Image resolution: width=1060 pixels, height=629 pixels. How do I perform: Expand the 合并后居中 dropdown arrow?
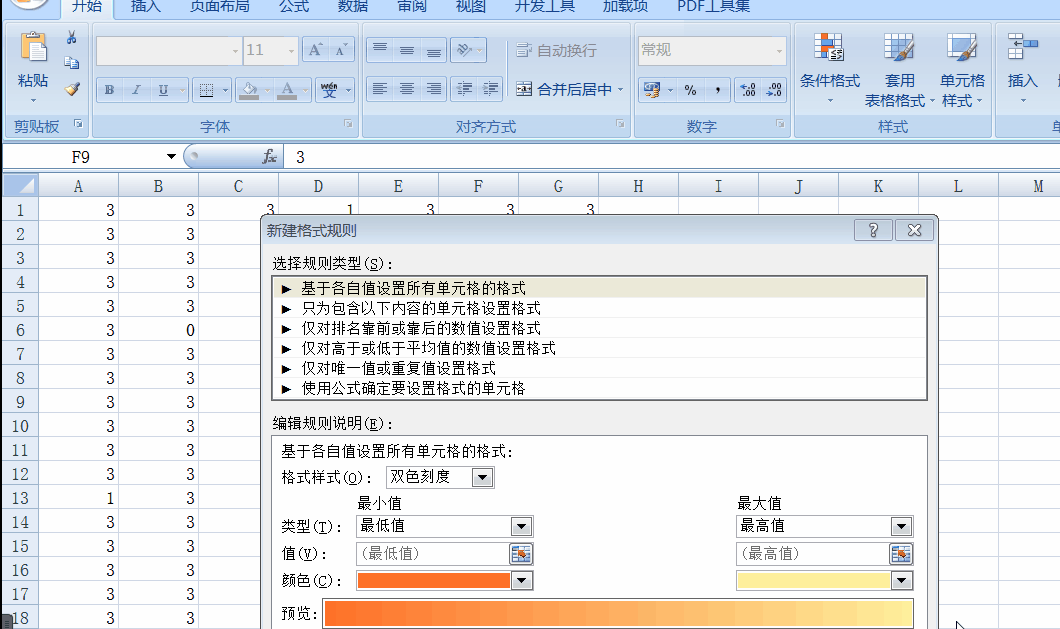[x=620, y=89]
